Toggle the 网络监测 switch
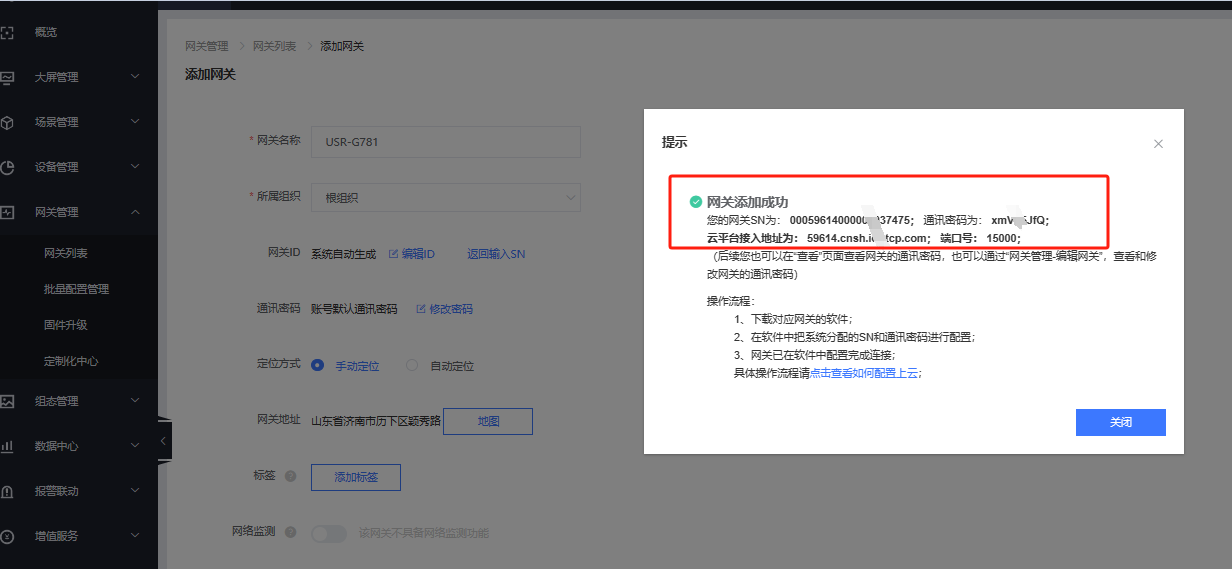1232x569 pixels. click(x=329, y=533)
